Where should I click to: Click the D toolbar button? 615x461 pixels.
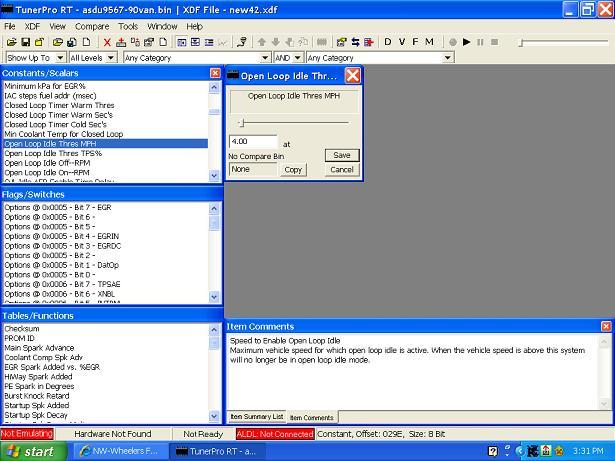click(390, 42)
